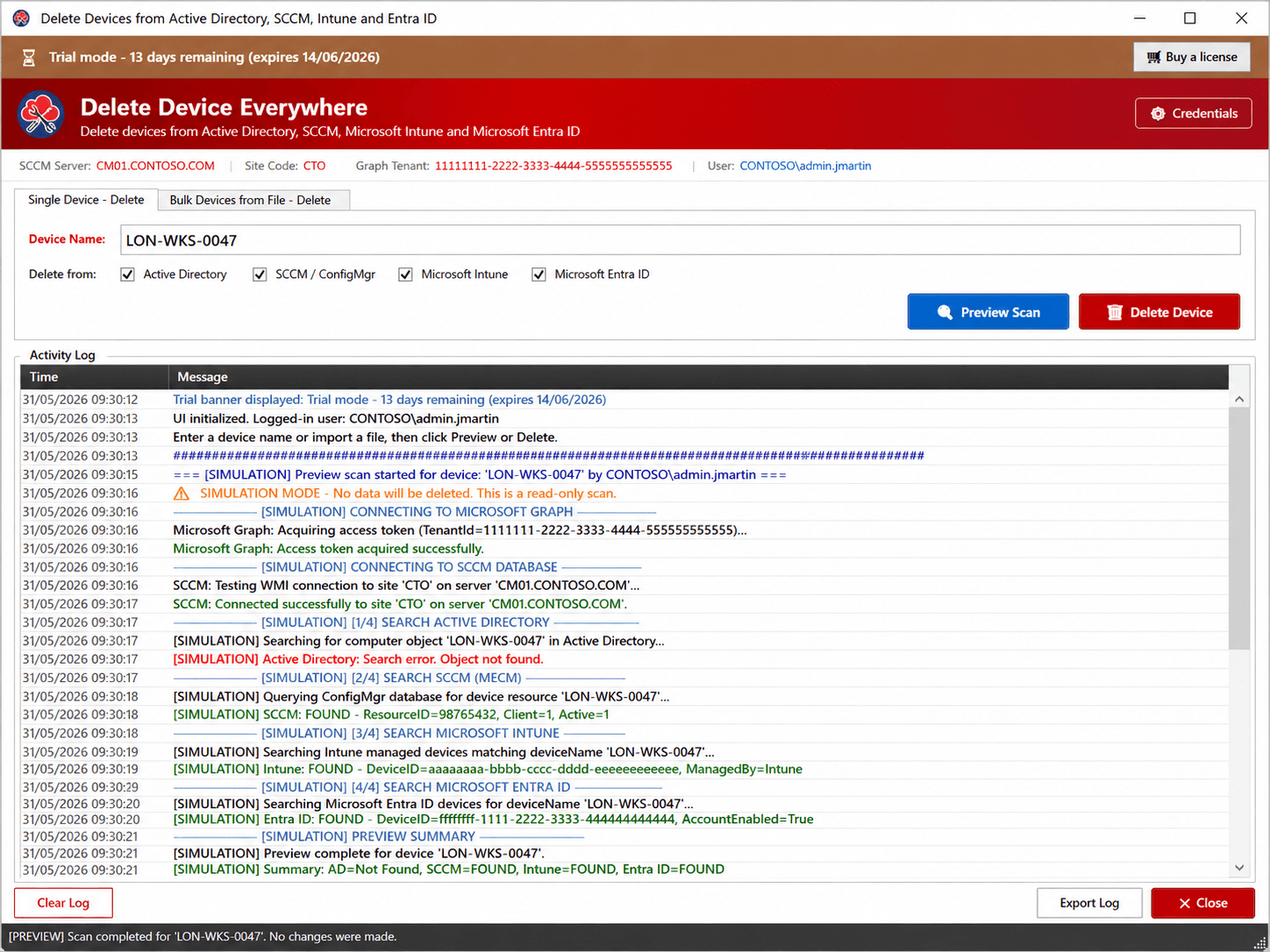
Task: Click the red Close button
Action: pos(1202,903)
